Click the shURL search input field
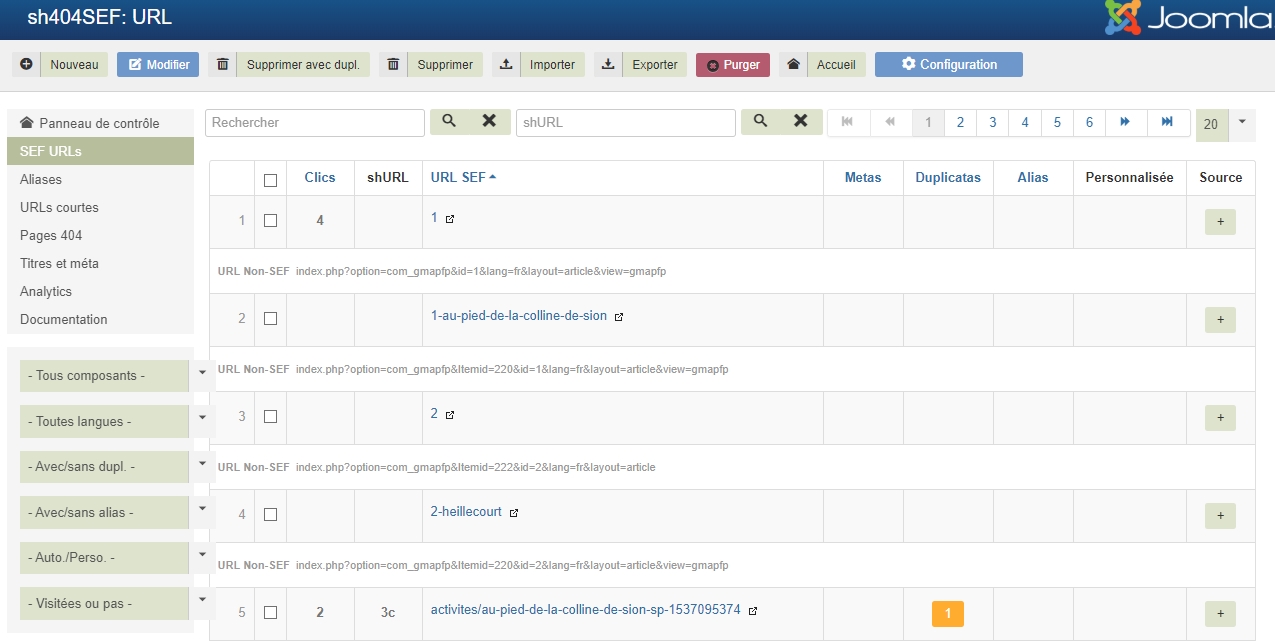The image size is (1275, 641). click(626, 122)
